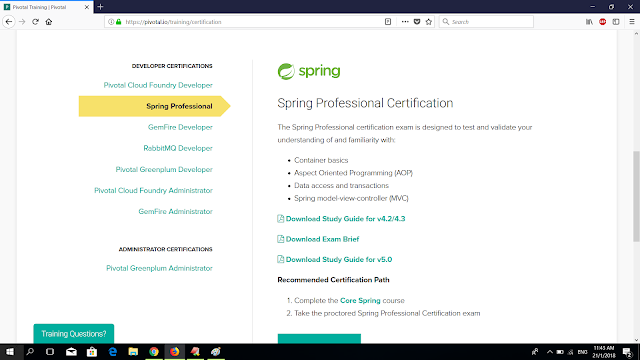
Task: Click the address bar URL
Action: pyautogui.click(x=173, y=22)
